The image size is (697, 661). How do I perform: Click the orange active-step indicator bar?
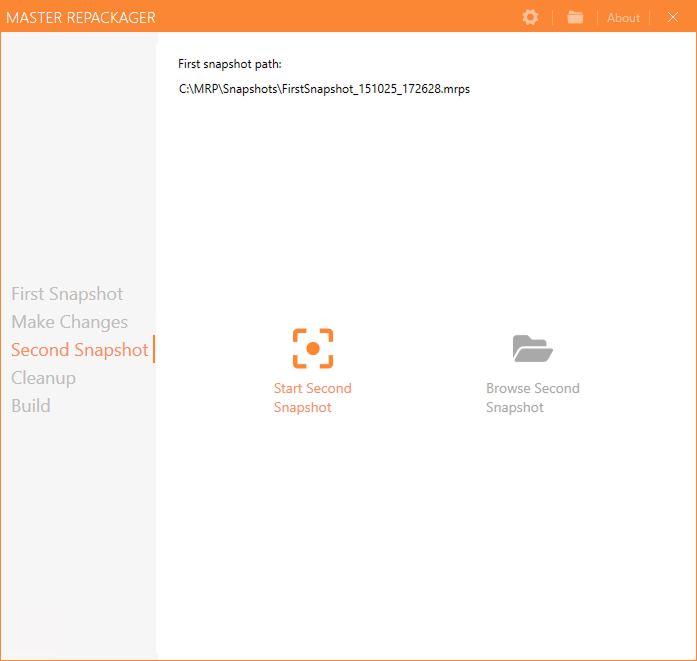pyautogui.click(x=154, y=350)
